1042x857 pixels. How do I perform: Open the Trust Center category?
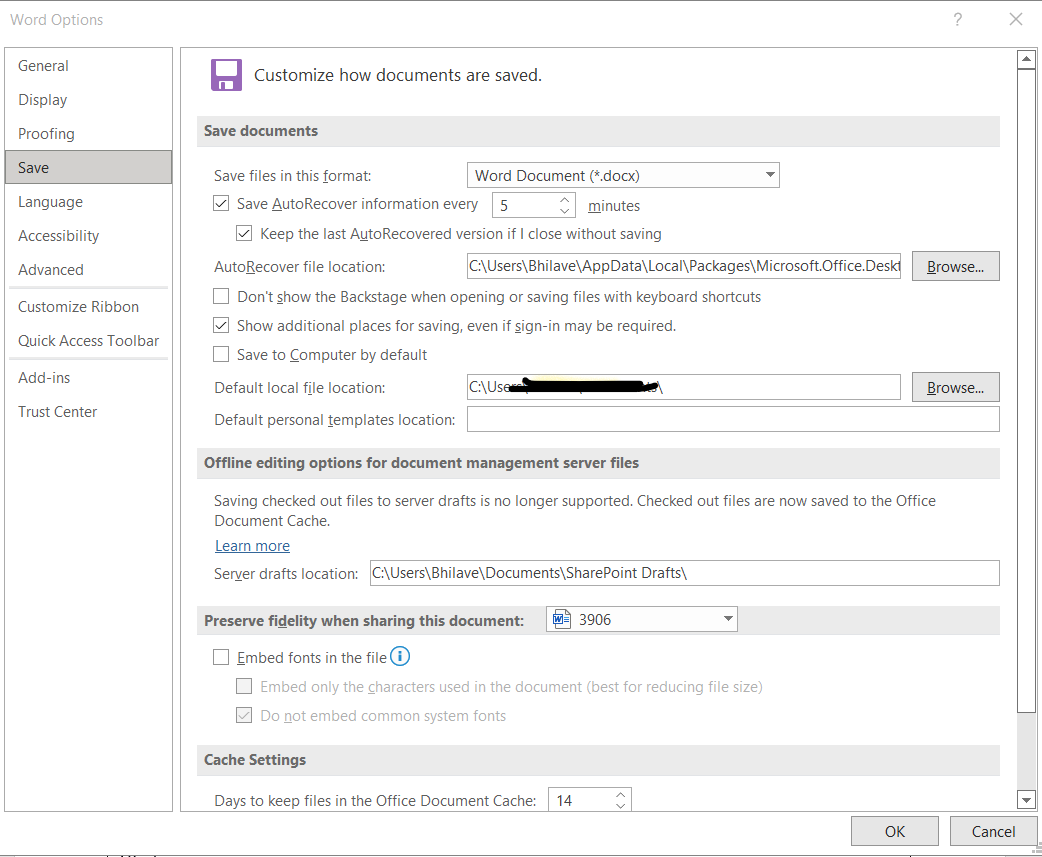(x=58, y=412)
